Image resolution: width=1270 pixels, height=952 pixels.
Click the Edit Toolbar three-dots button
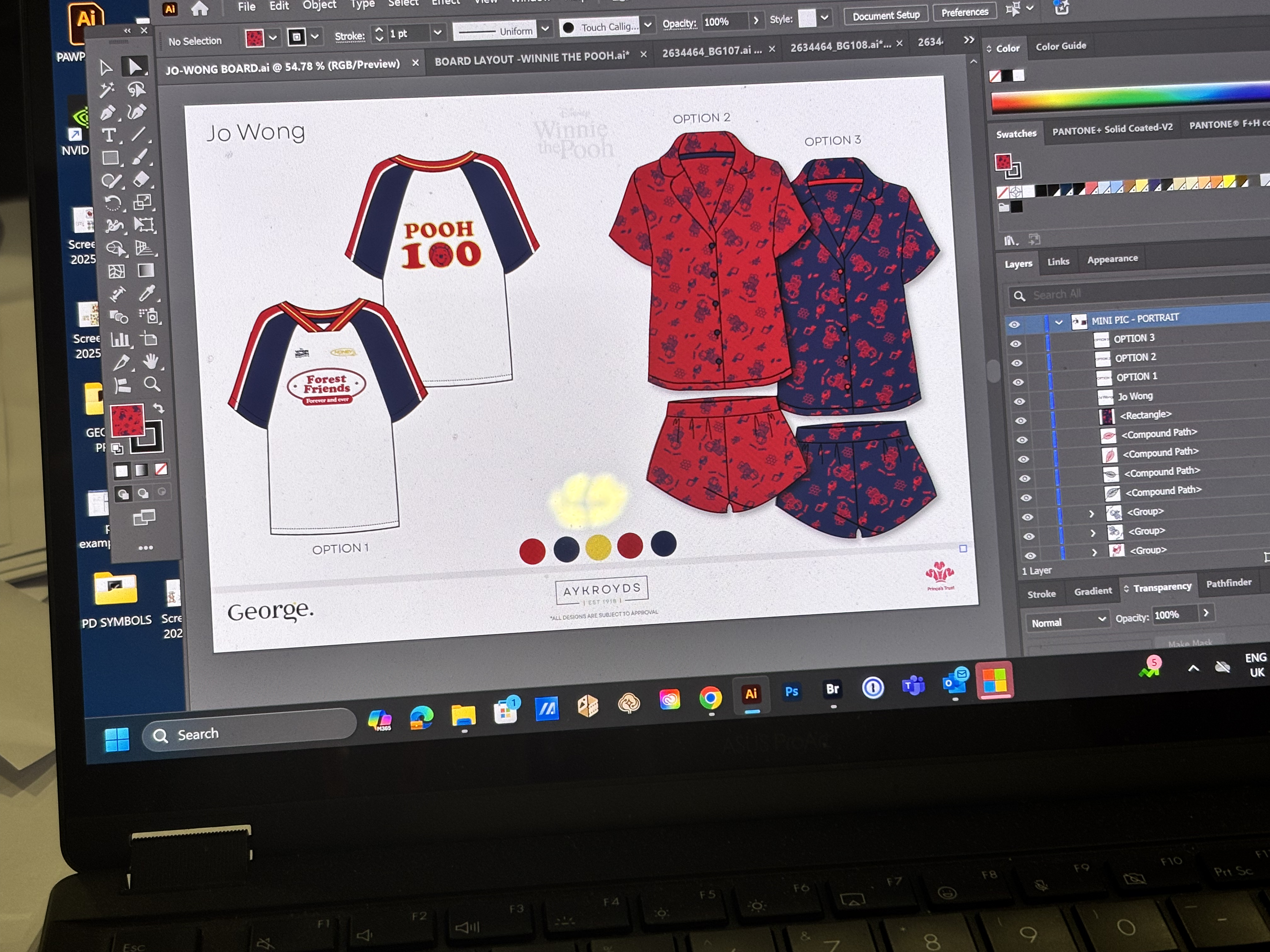pyautogui.click(x=146, y=548)
